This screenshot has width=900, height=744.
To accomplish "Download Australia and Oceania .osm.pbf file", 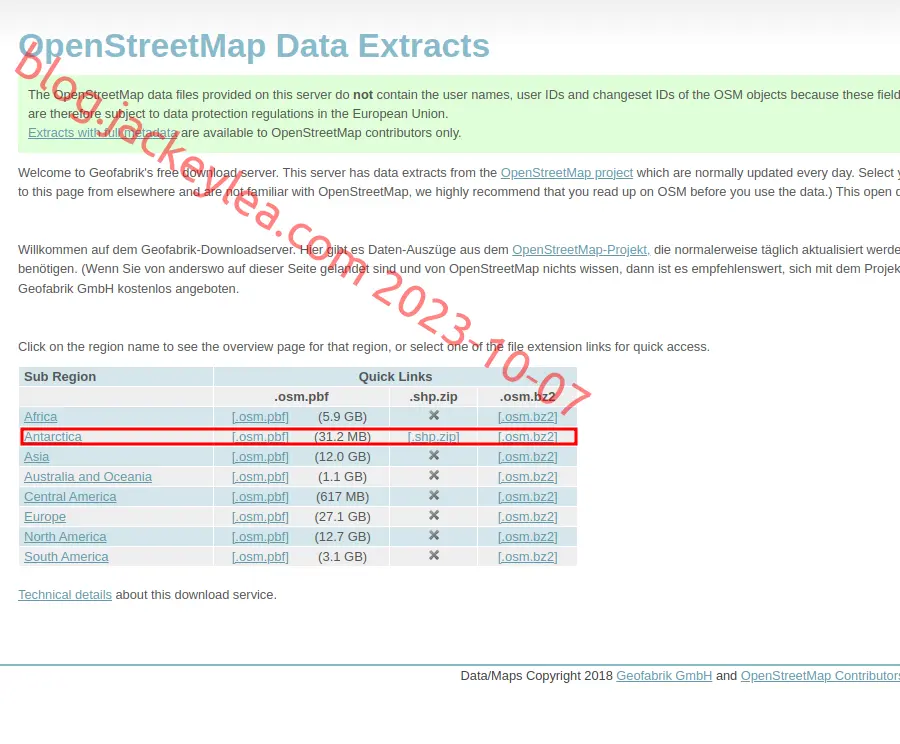I will tap(260, 477).
